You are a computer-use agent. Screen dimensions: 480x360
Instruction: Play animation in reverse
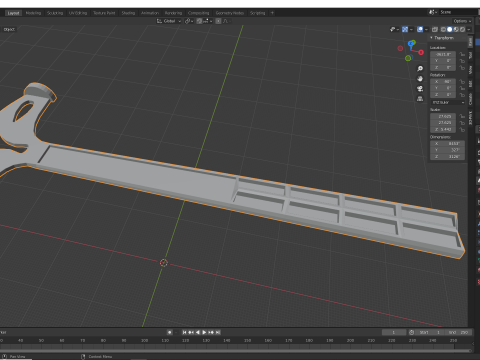click(x=198, y=332)
